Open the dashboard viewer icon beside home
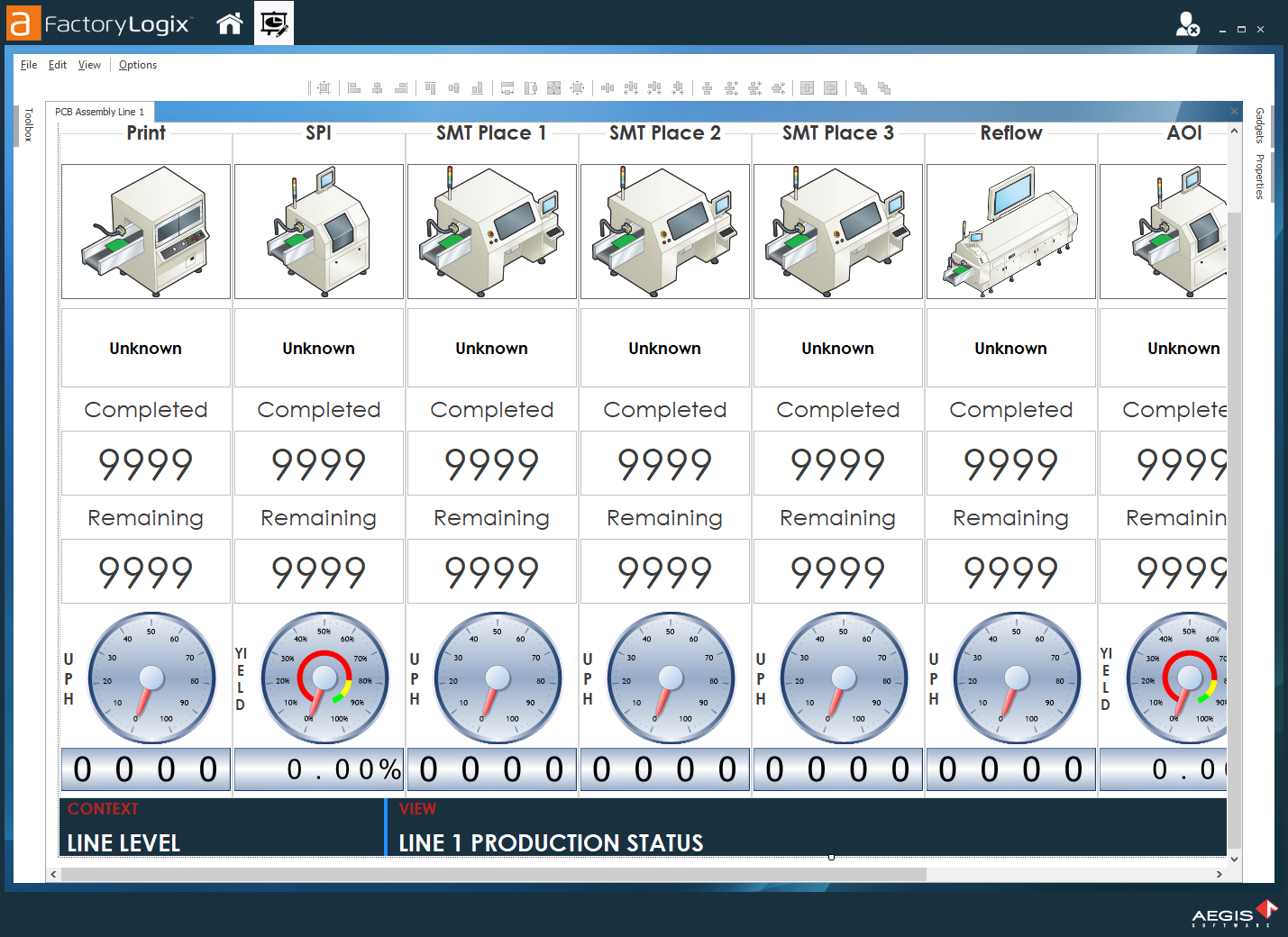1288x937 pixels. pos(273,23)
